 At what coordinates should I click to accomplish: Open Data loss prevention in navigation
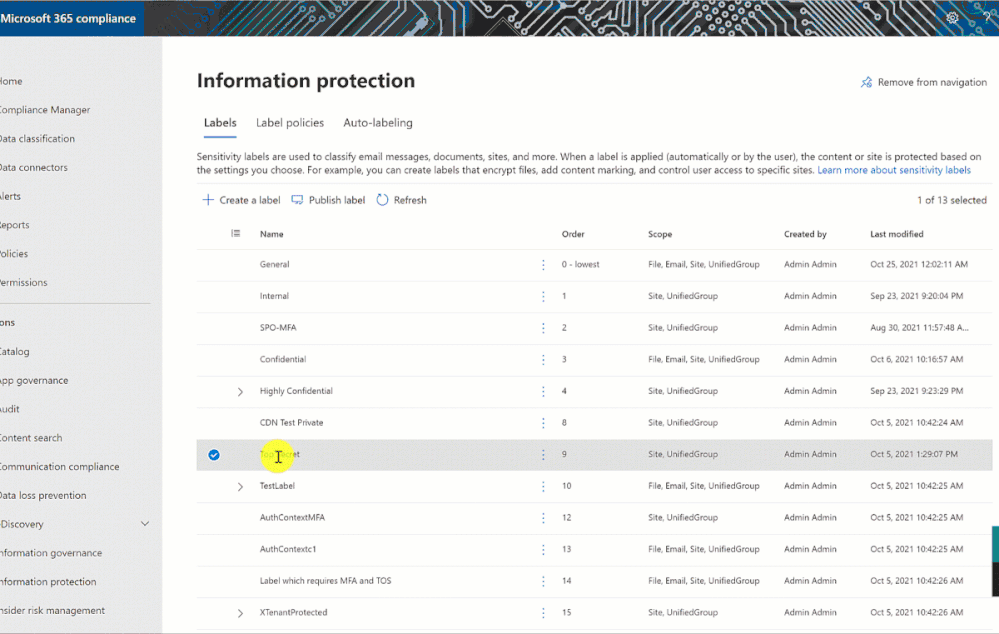[43, 495]
